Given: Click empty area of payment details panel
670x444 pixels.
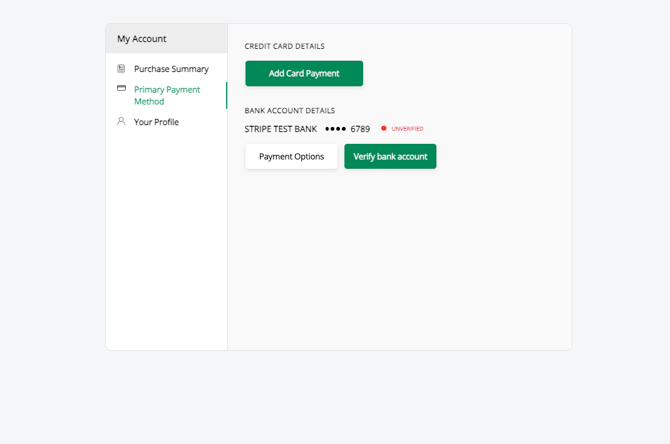Looking at the screenshot, I should [400, 260].
